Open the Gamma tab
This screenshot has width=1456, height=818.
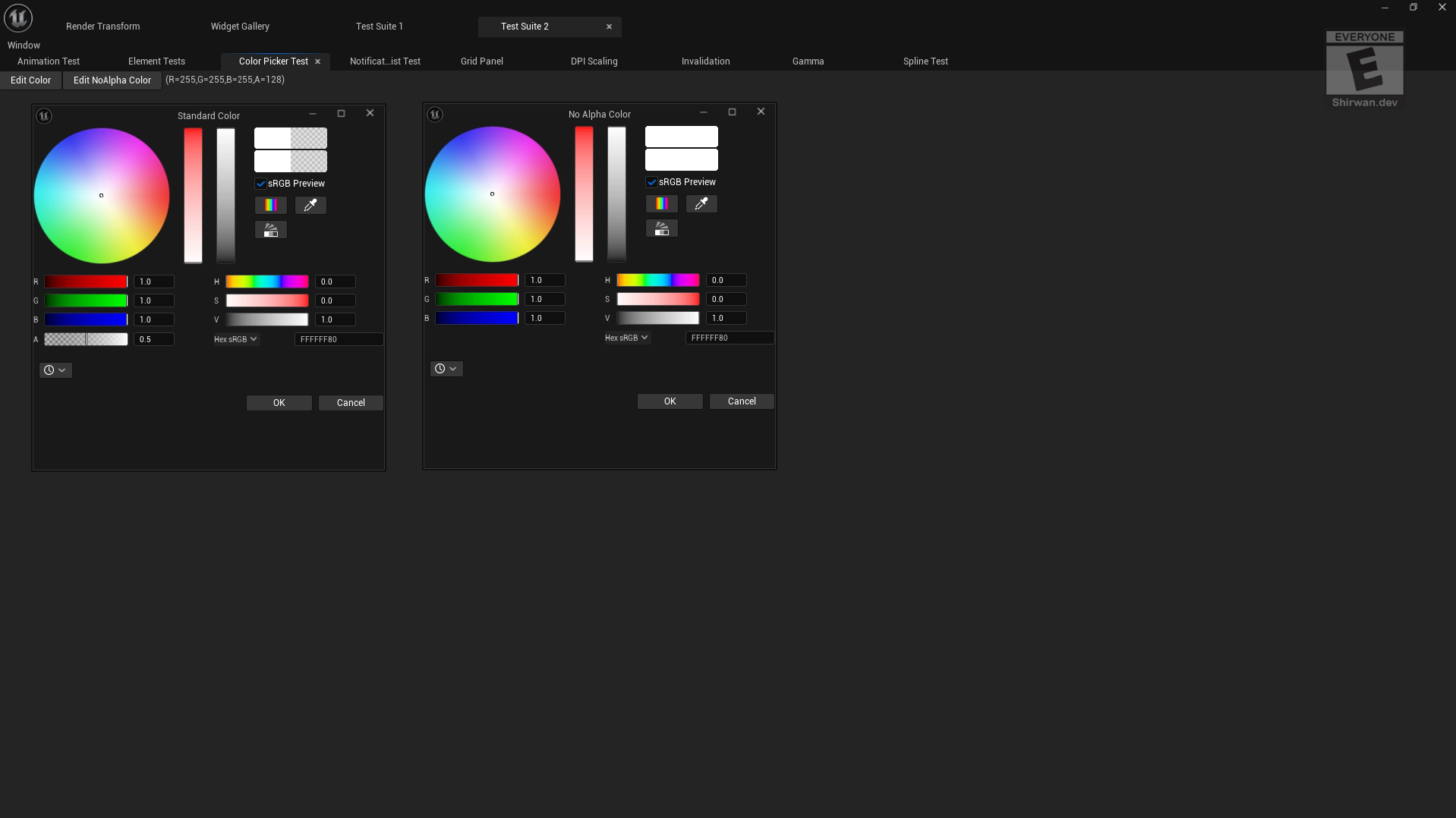pos(808,61)
